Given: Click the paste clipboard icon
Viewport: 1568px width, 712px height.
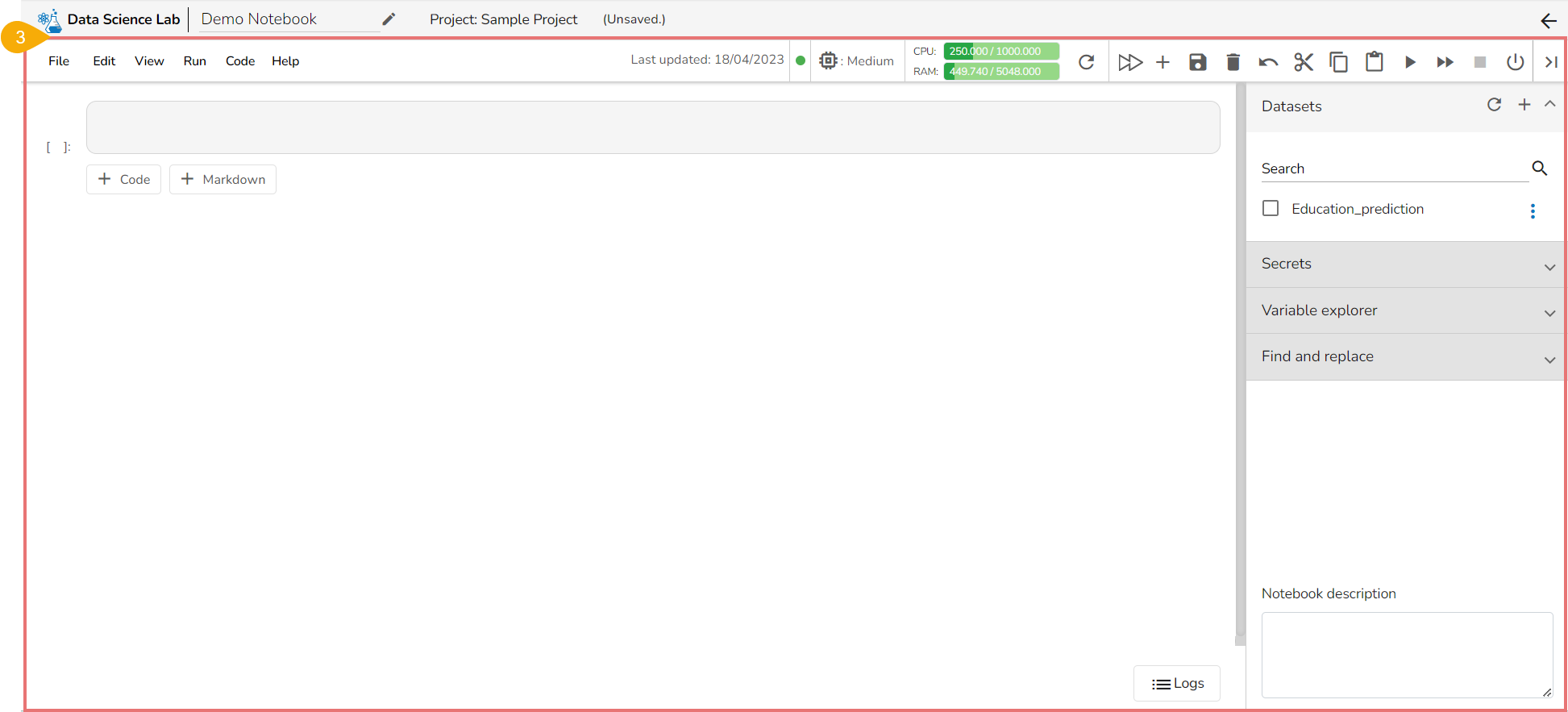Looking at the screenshot, I should point(1375,62).
